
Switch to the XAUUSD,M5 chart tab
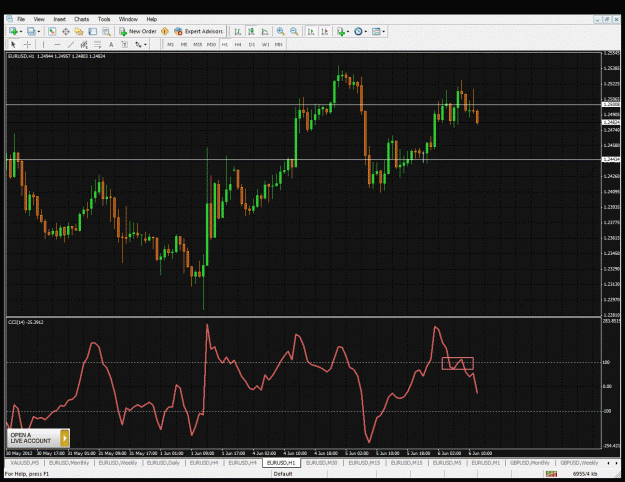[x=25, y=463]
